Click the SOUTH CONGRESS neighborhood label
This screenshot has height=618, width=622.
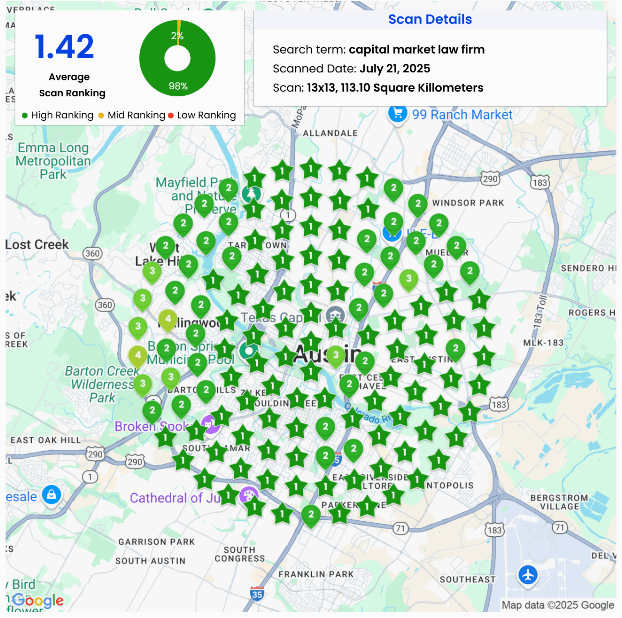point(240,554)
